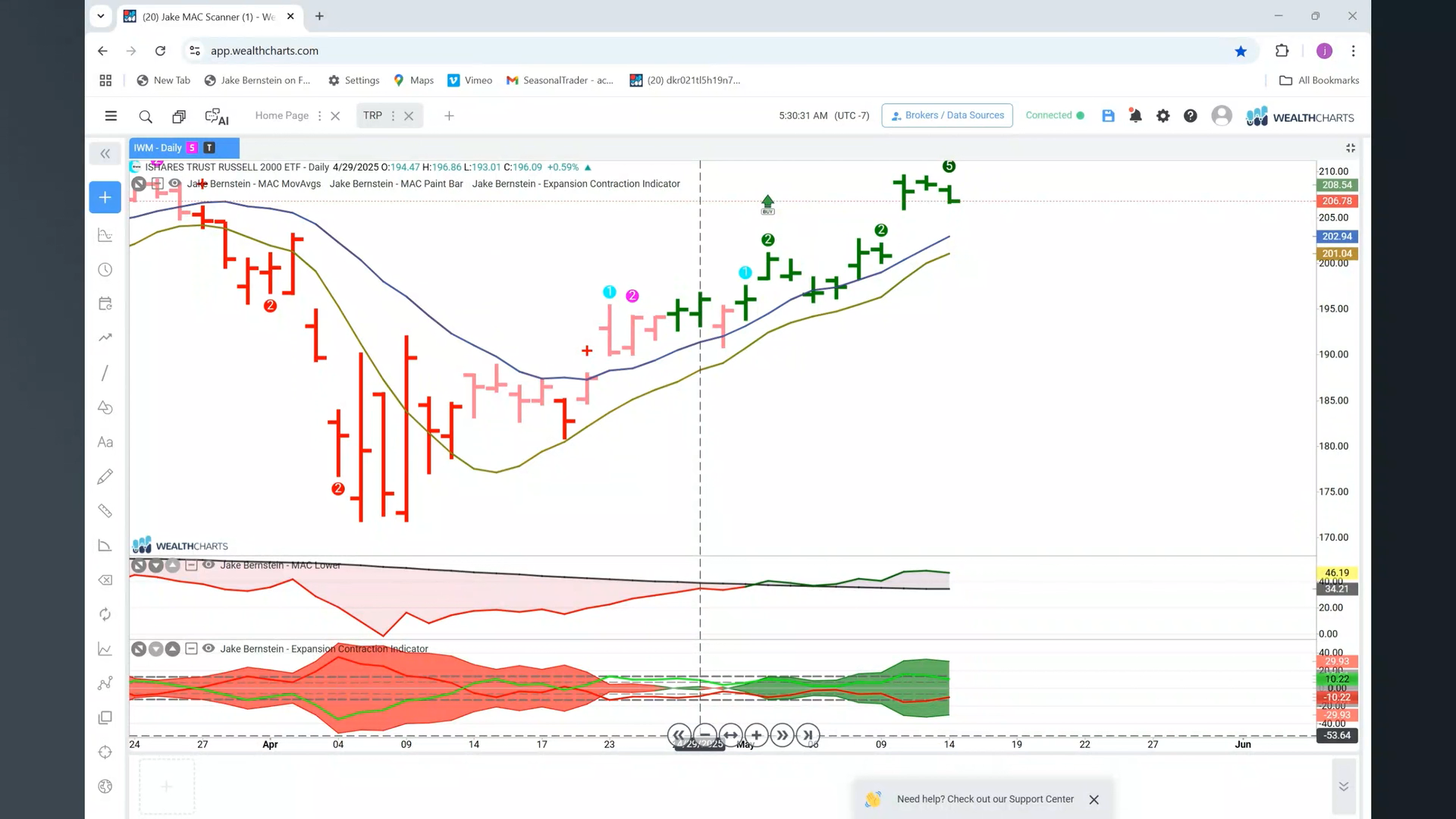Toggle eye icon for MAC Lower panel
Screen dimensions: 1456x819
coord(209,565)
